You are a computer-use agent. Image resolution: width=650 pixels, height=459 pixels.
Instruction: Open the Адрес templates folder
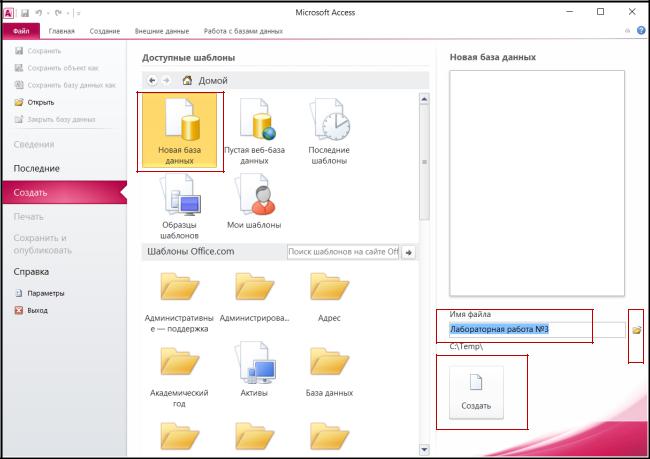point(329,298)
